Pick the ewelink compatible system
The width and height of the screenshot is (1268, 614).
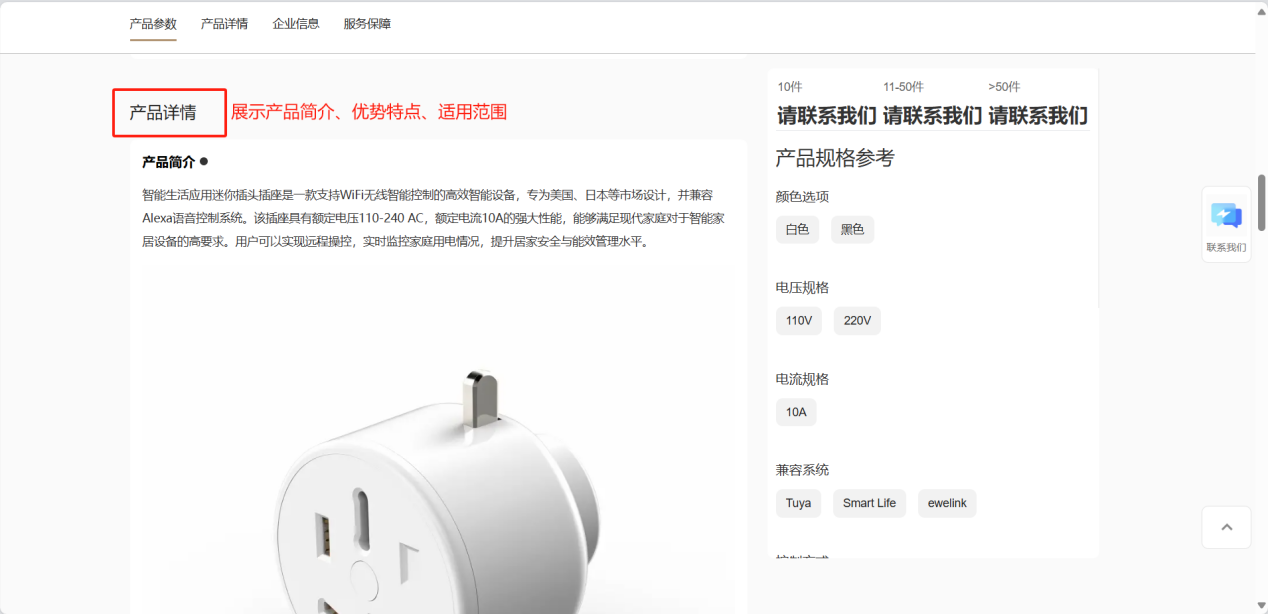[x=947, y=503]
